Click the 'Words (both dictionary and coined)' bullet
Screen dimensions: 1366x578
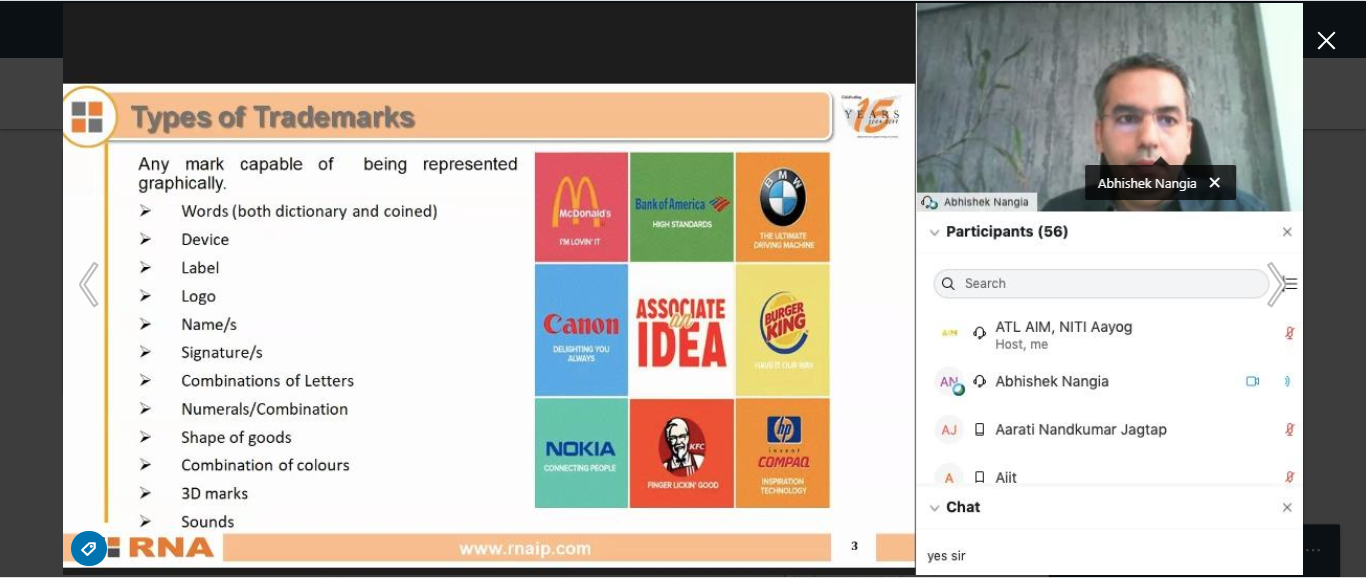(x=309, y=212)
